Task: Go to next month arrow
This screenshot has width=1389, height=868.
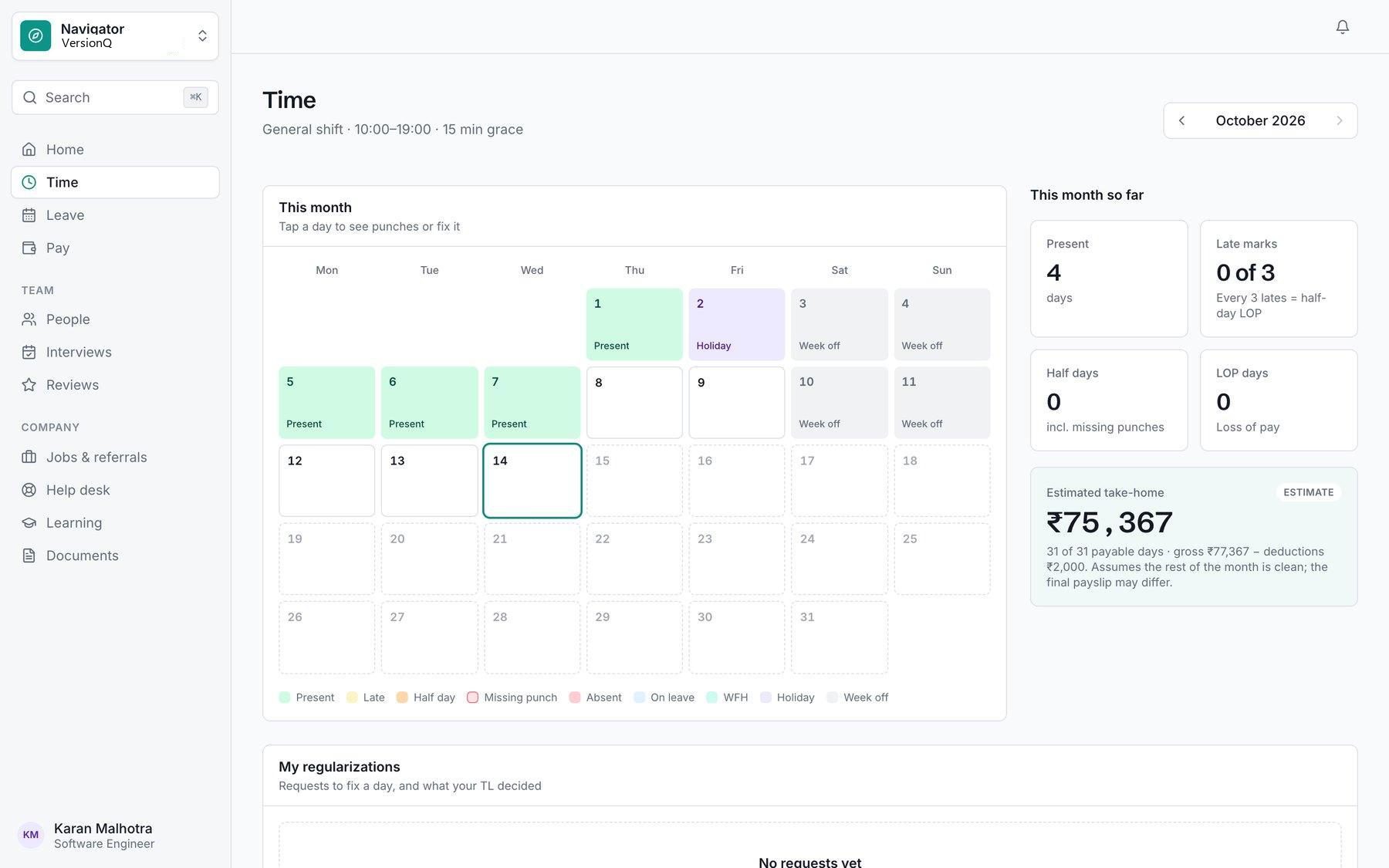Action: 1340,120
